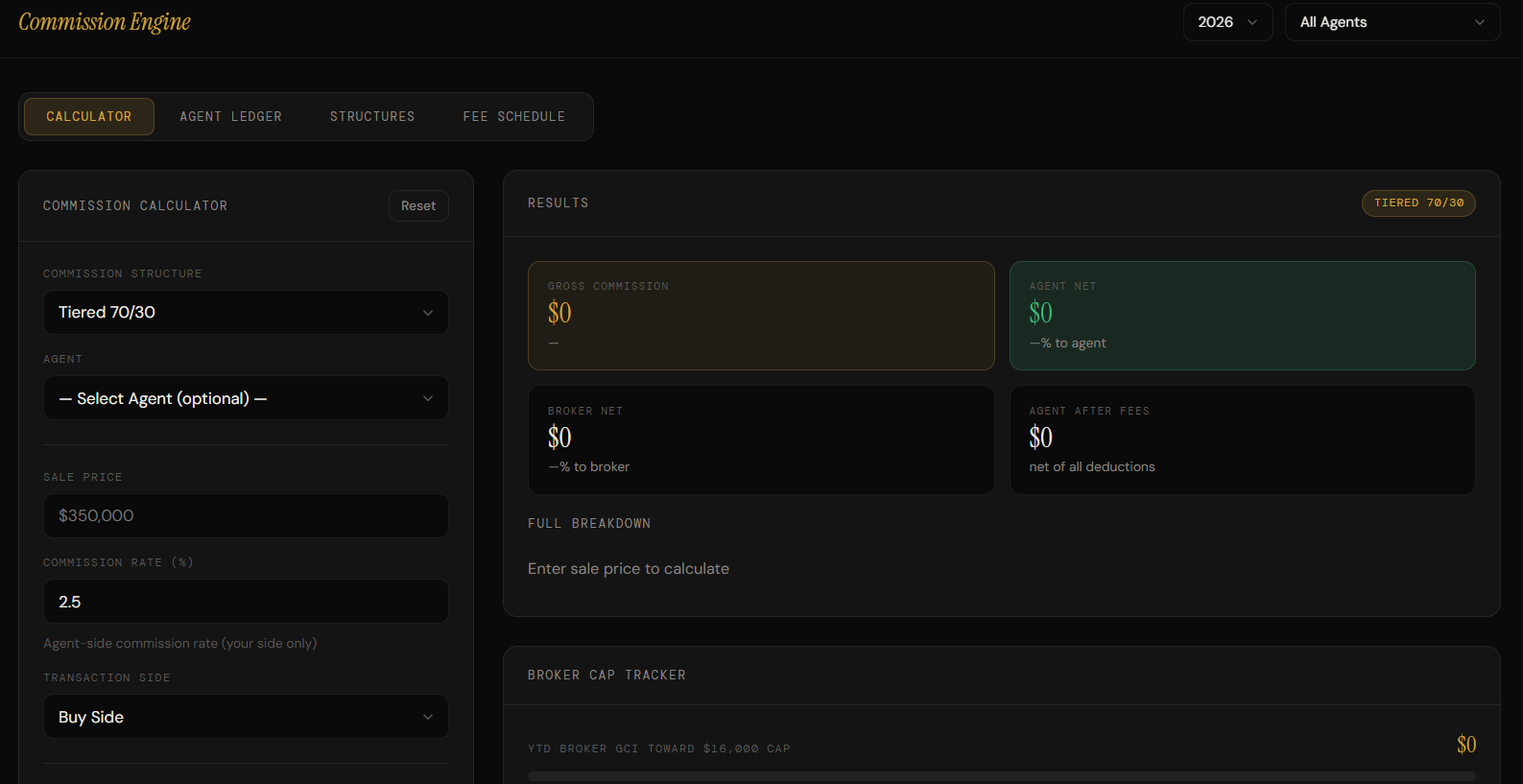Click the broker cap progress bar

(x=1002, y=775)
